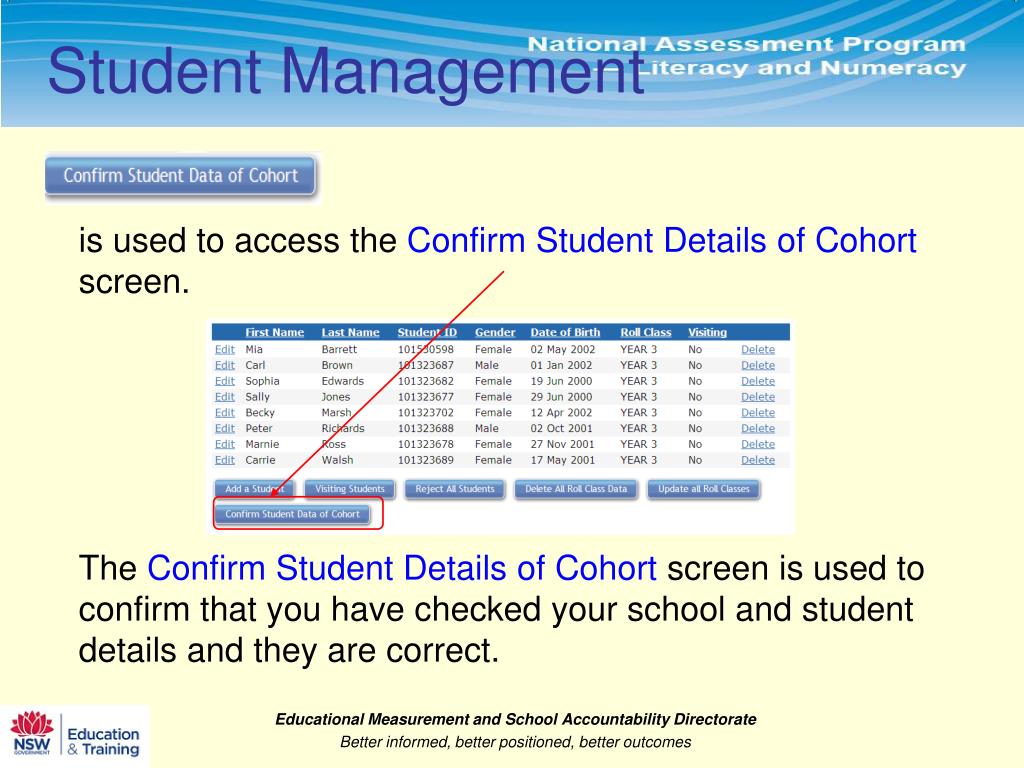The width and height of the screenshot is (1024, 768).
Task: Sort by Student ID column header
Action: [x=427, y=332]
